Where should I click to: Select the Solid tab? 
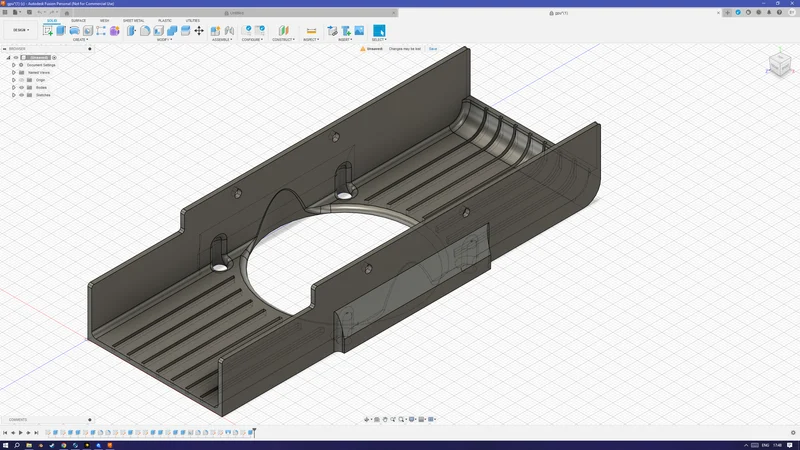[52, 21]
